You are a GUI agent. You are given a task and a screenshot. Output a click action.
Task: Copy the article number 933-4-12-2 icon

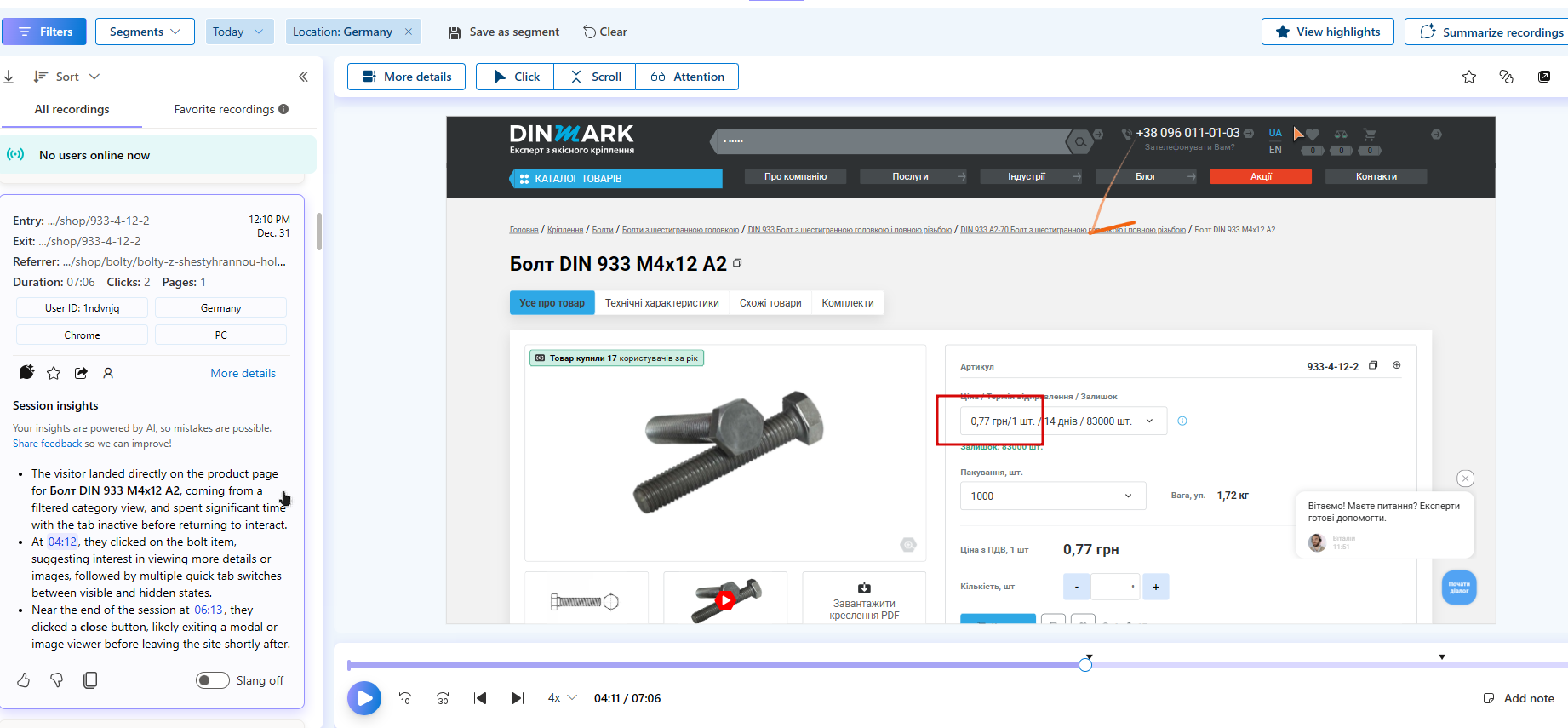(1373, 365)
